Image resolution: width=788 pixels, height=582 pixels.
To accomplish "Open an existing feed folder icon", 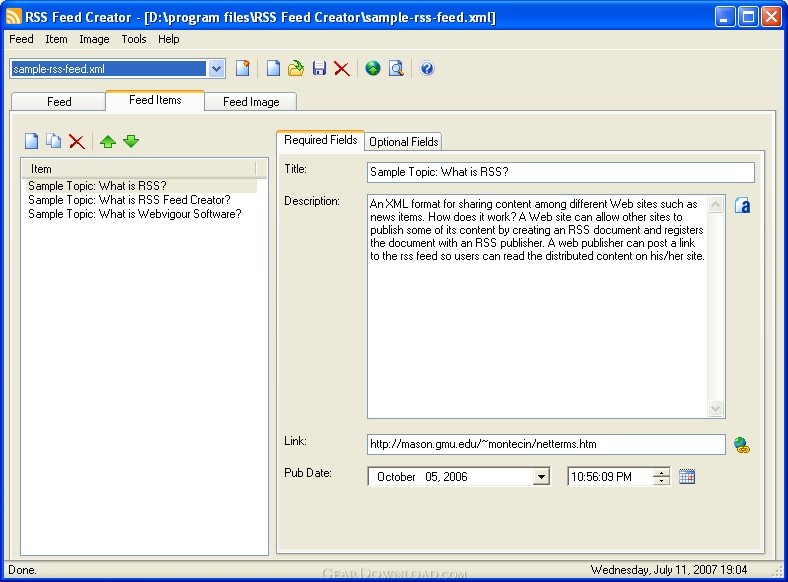I will [296, 68].
